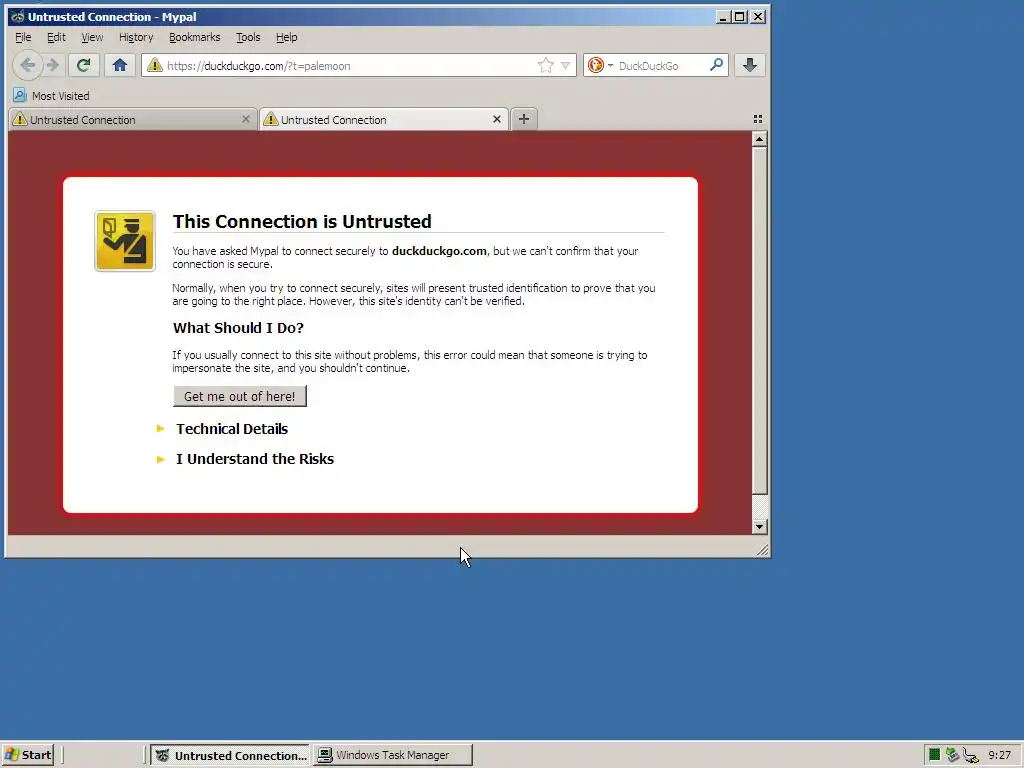1024x768 pixels.
Task: Click the 'This Connection is Untrusted' heading
Action: [302, 221]
